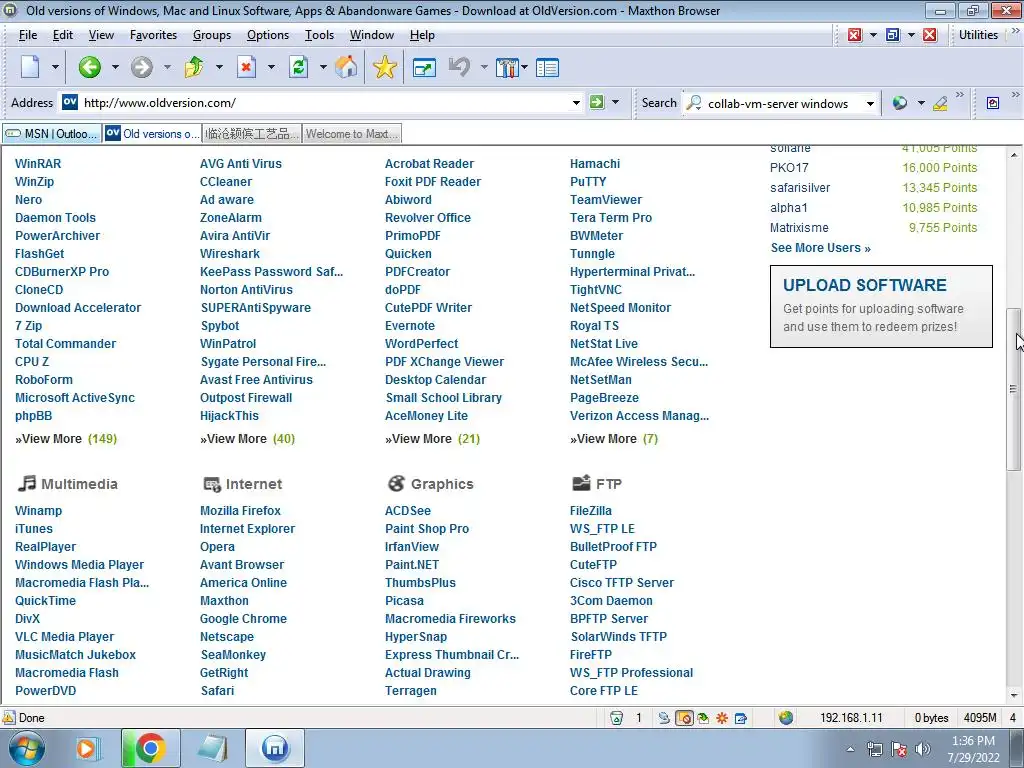Expand the Stop button dropdown arrow
Image resolution: width=1024 pixels, height=768 pixels.
tap(271, 67)
